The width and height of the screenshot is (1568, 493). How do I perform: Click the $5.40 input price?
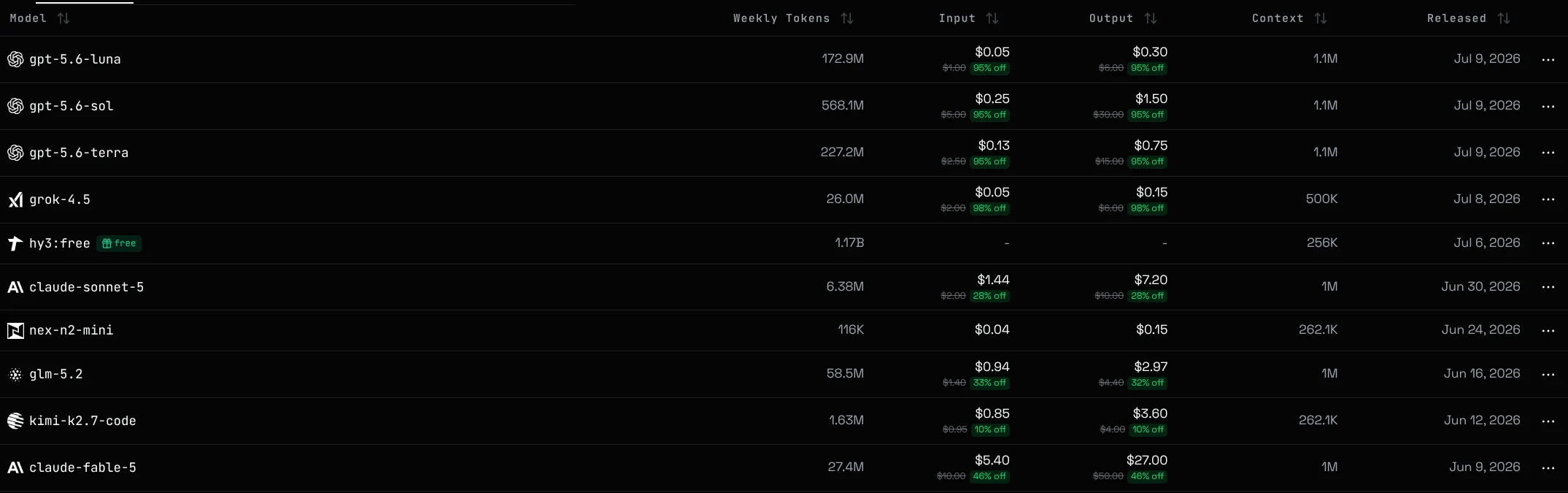click(x=992, y=460)
